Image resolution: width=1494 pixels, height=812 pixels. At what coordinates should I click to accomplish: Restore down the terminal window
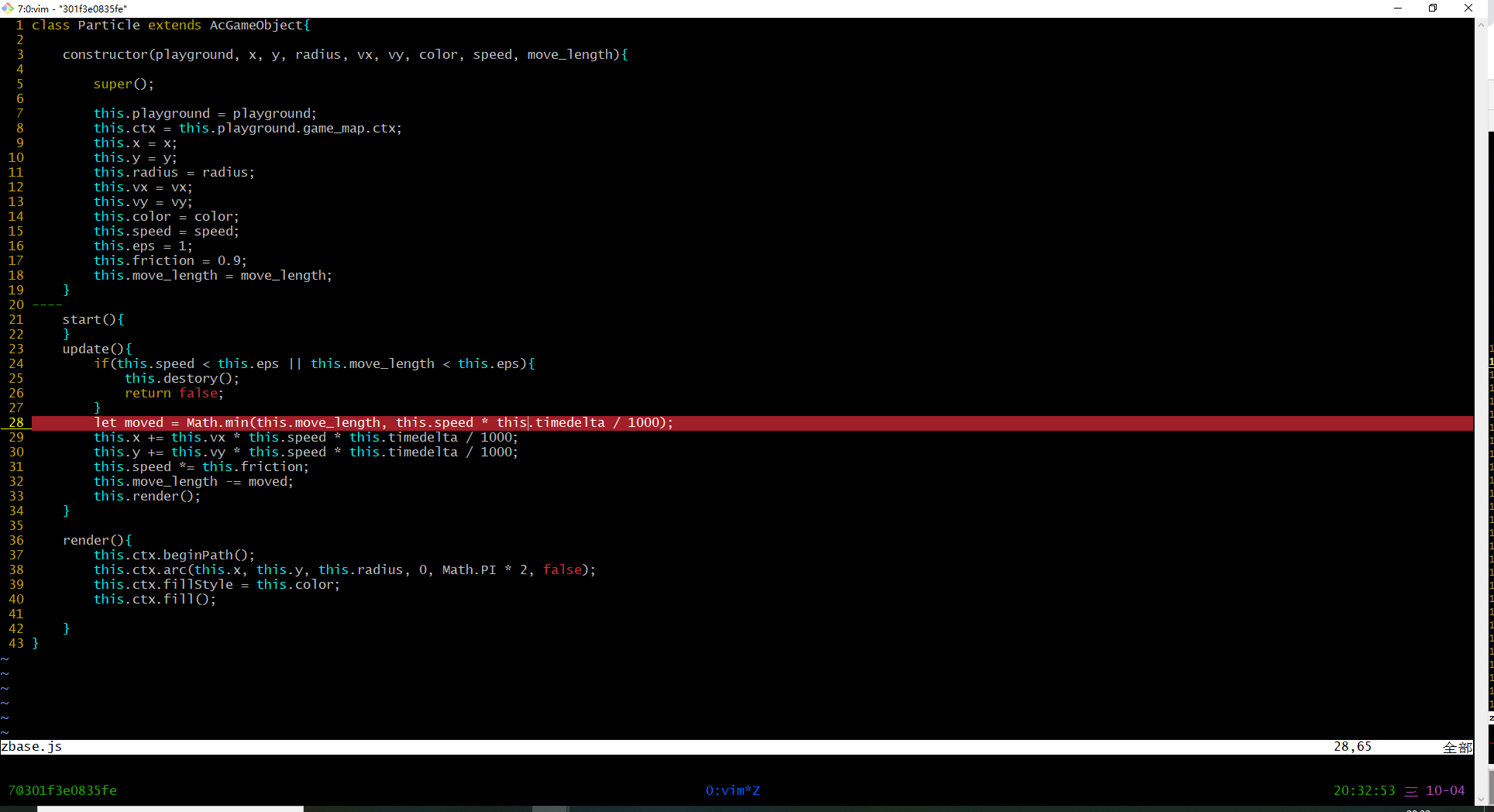tap(1433, 9)
